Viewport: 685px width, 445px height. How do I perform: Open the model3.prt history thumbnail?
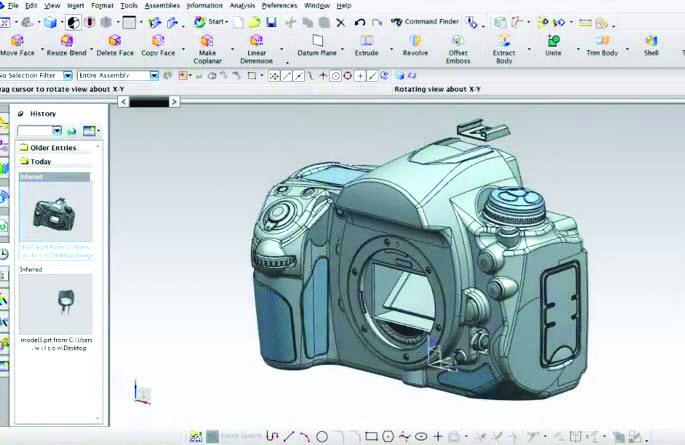pos(55,304)
